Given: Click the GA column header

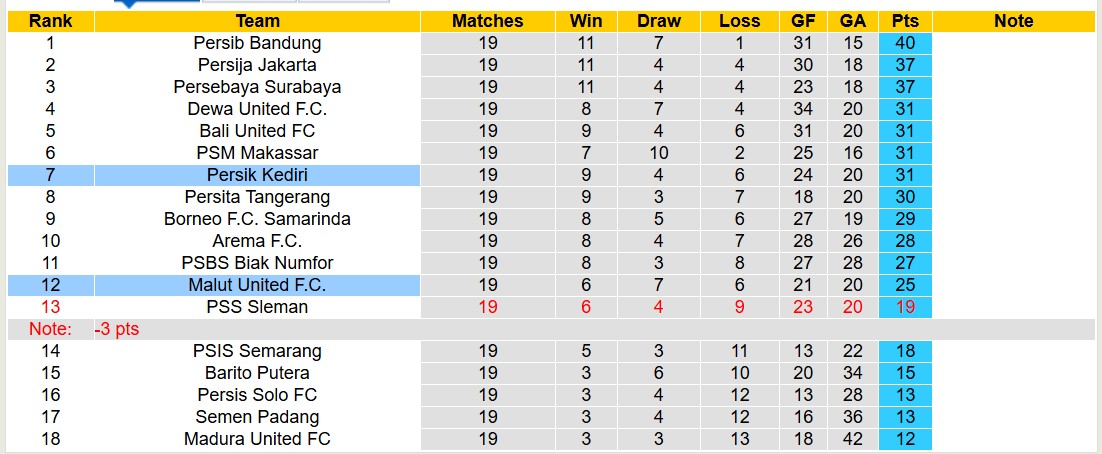Looking at the screenshot, I should click(853, 21).
